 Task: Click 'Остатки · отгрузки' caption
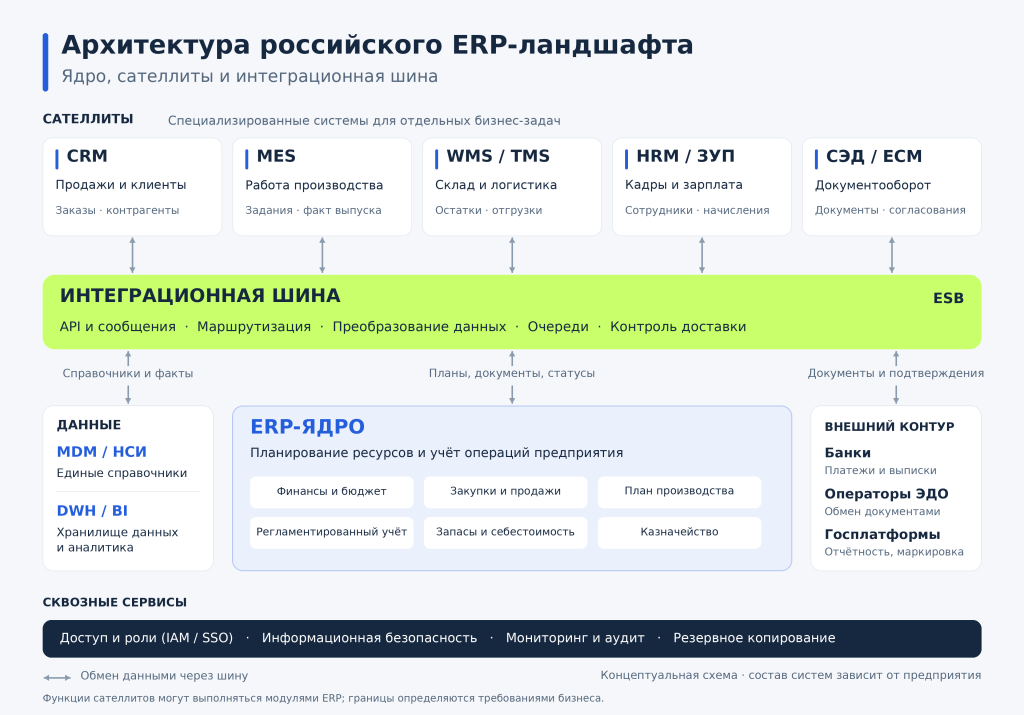(x=488, y=210)
